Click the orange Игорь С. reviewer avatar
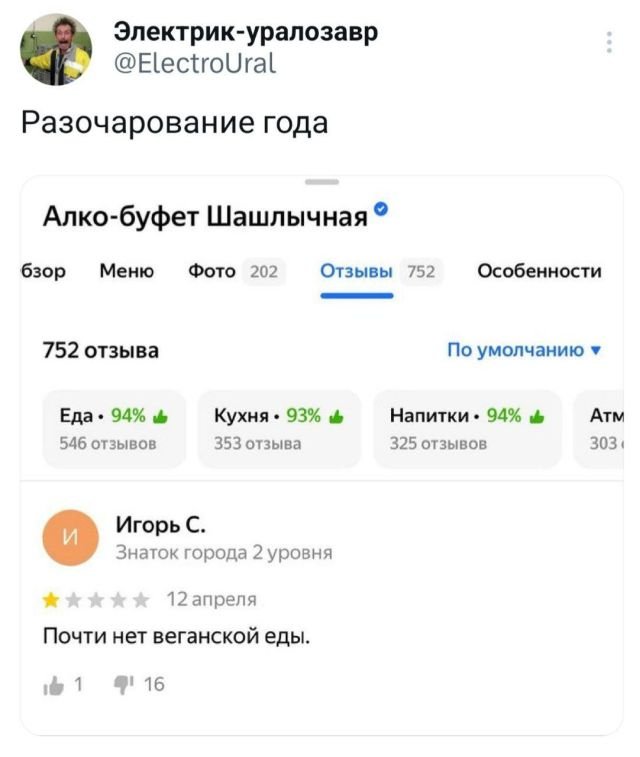The image size is (640, 757). (69, 538)
